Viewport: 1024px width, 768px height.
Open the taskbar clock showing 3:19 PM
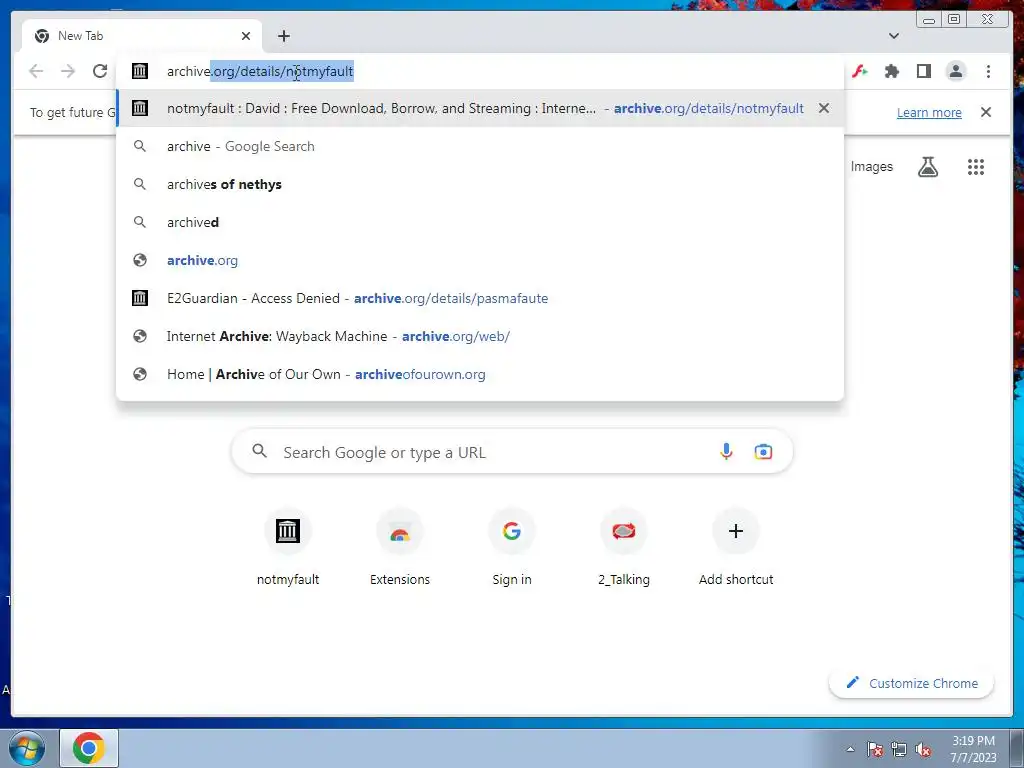point(973,749)
